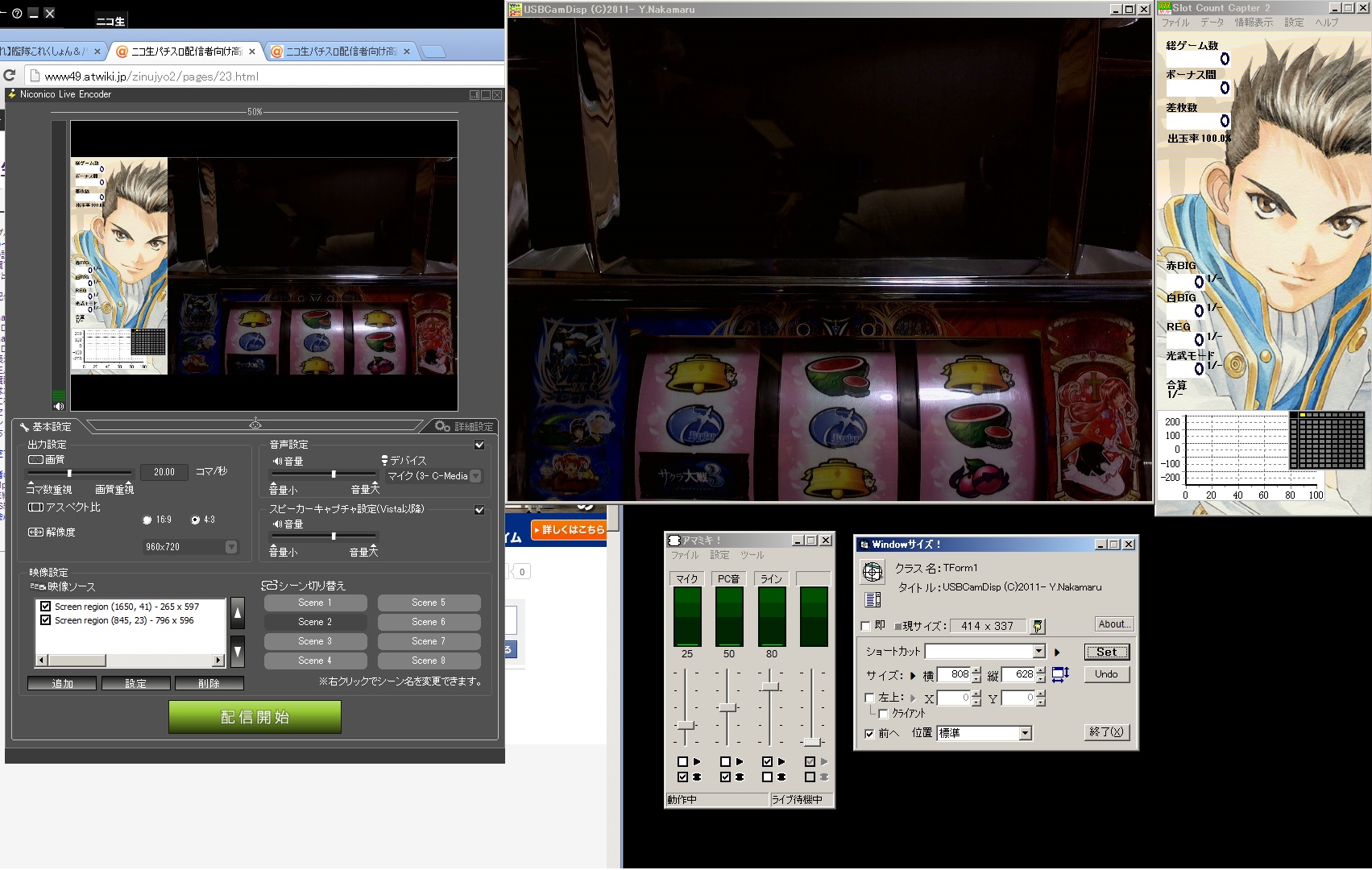Viewport: 1372px width, 870px height.
Task: Click the 追加 button under video sources
Action: coord(62,683)
